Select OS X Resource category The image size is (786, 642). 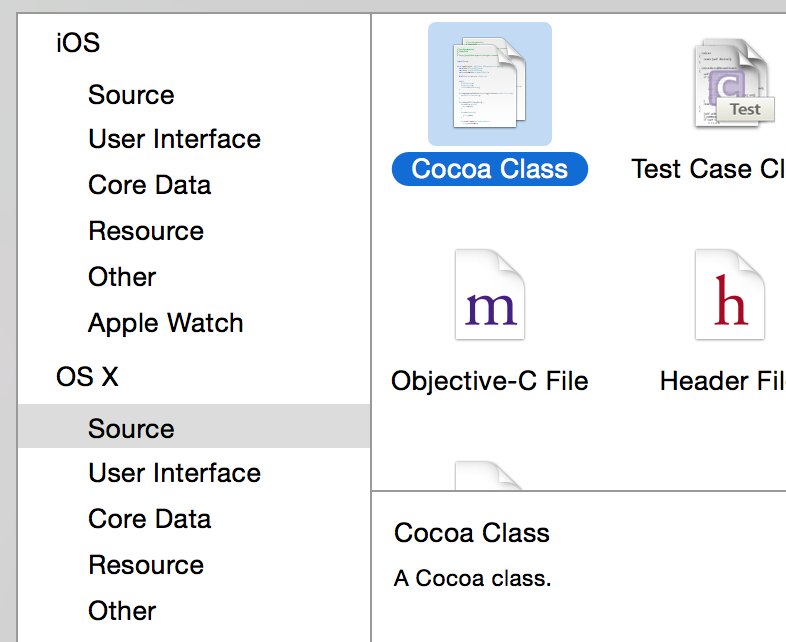point(146,565)
